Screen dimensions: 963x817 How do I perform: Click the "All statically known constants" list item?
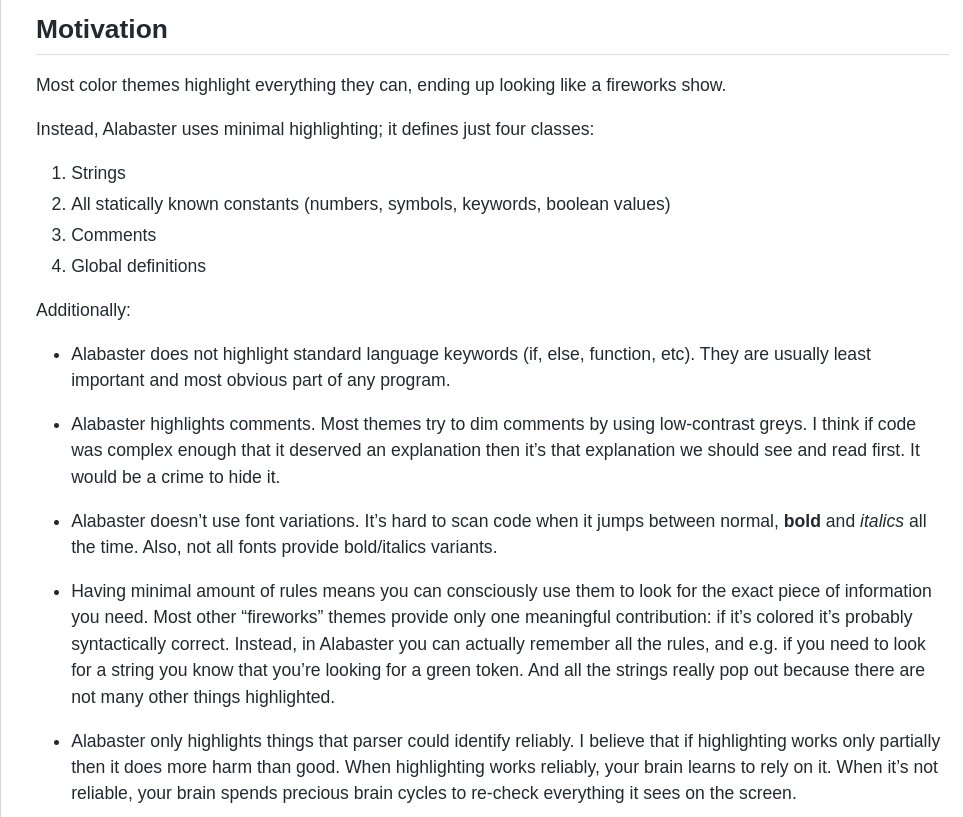click(370, 204)
